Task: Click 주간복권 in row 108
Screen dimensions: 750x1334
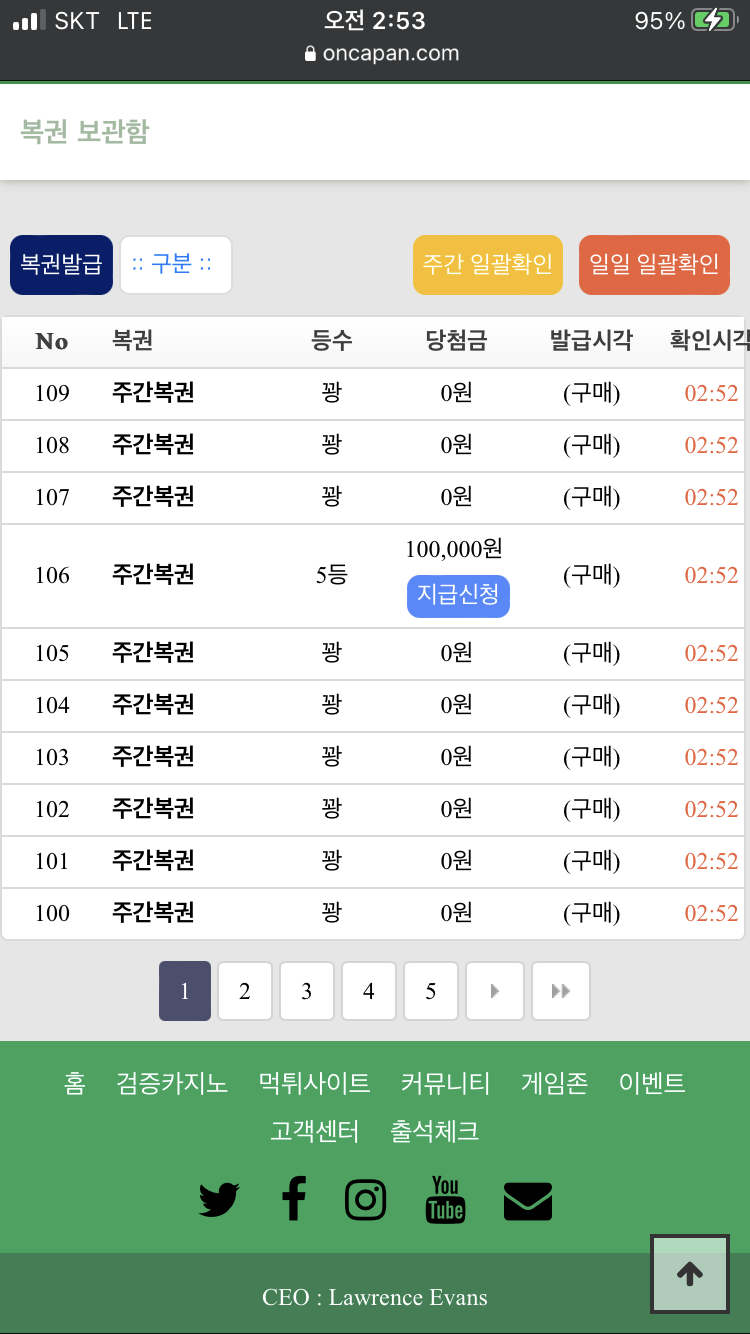Action: click(x=153, y=444)
